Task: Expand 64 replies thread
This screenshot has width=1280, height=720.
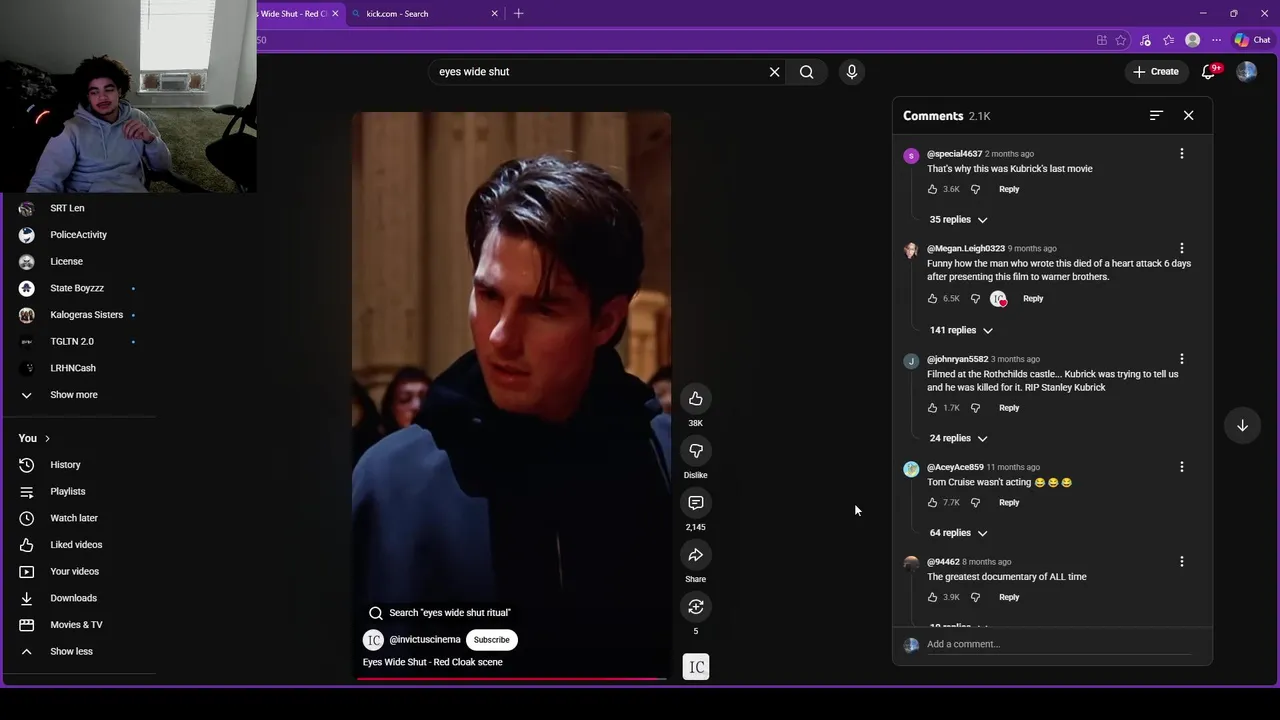Action: (x=958, y=533)
